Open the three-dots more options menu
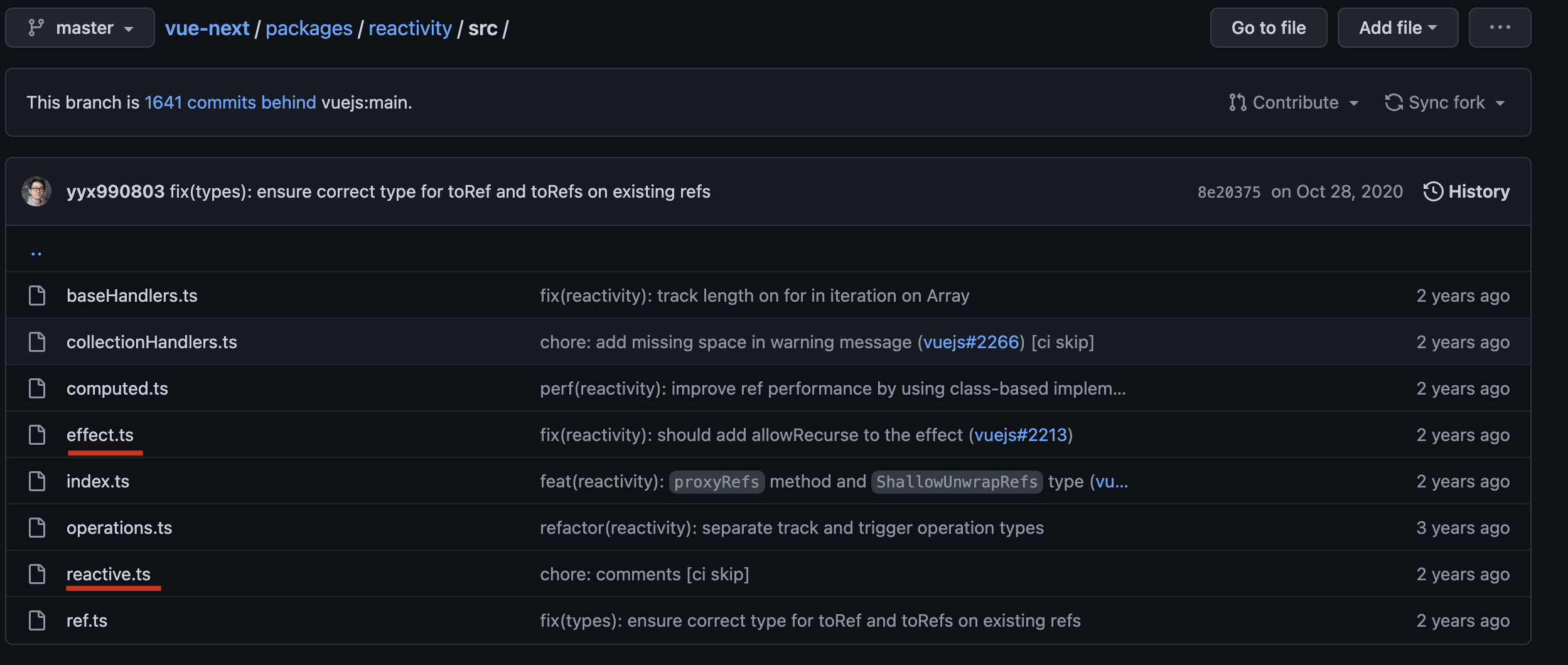 pos(1499,28)
